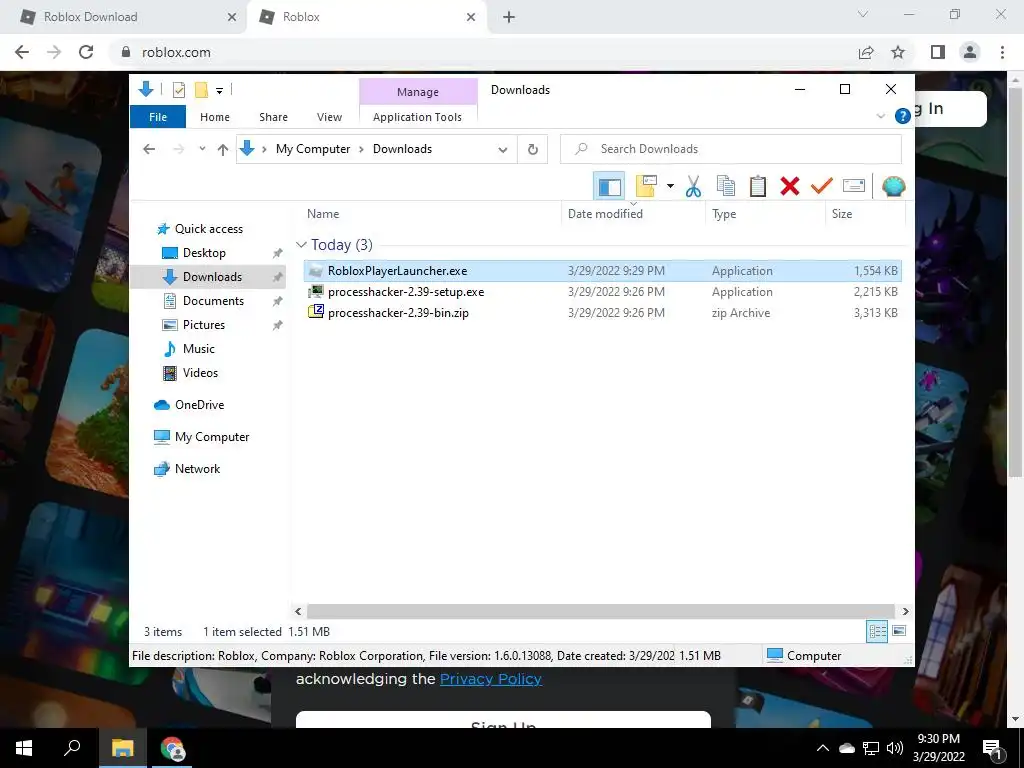Click the quick access toolbar properties icon
The width and height of the screenshot is (1024, 768).
178,90
